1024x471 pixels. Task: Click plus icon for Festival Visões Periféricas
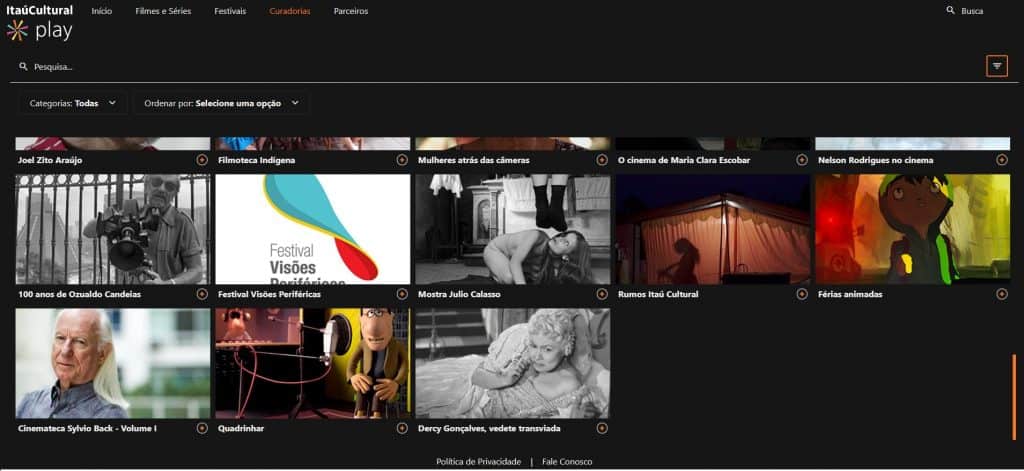click(x=402, y=294)
